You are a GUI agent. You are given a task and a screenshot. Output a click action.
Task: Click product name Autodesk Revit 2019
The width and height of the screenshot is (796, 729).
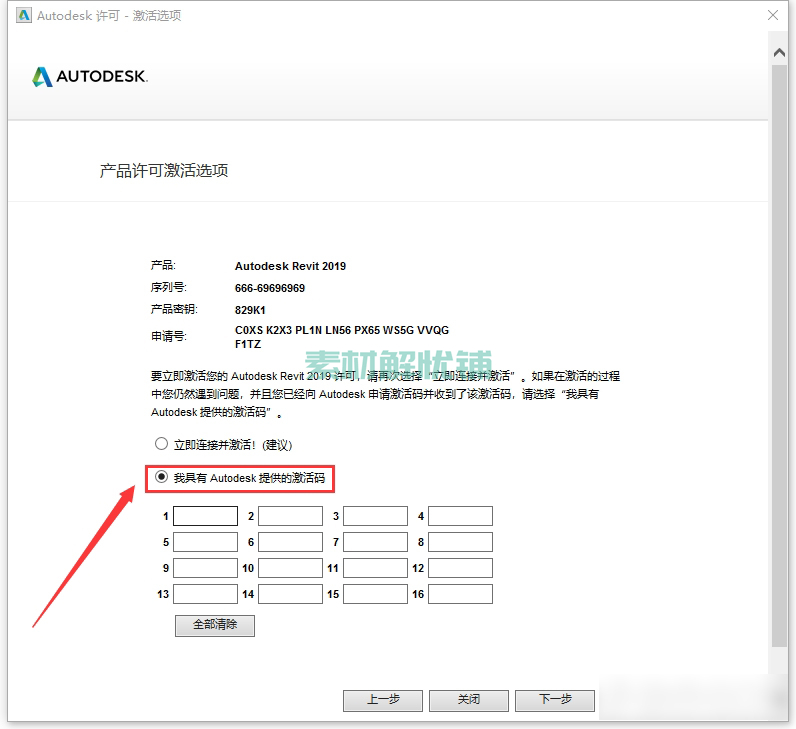(x=290, y=266)
